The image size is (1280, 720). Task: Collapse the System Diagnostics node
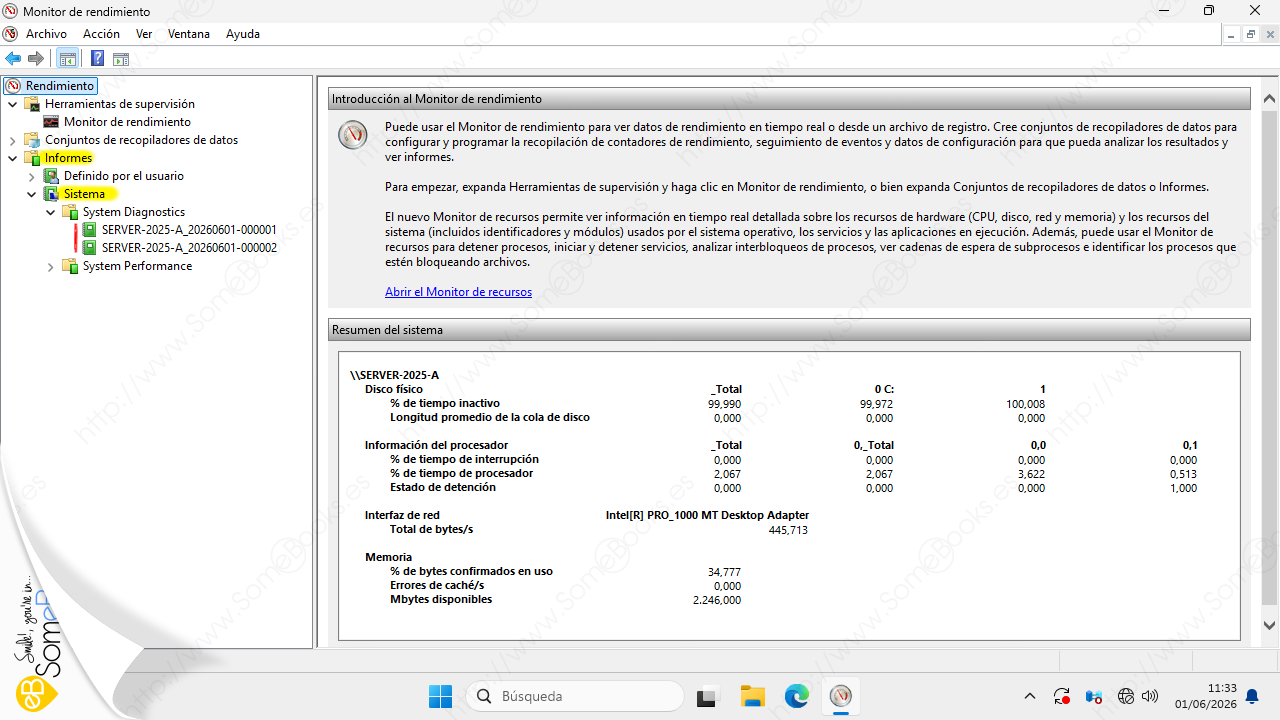(51, 212)
